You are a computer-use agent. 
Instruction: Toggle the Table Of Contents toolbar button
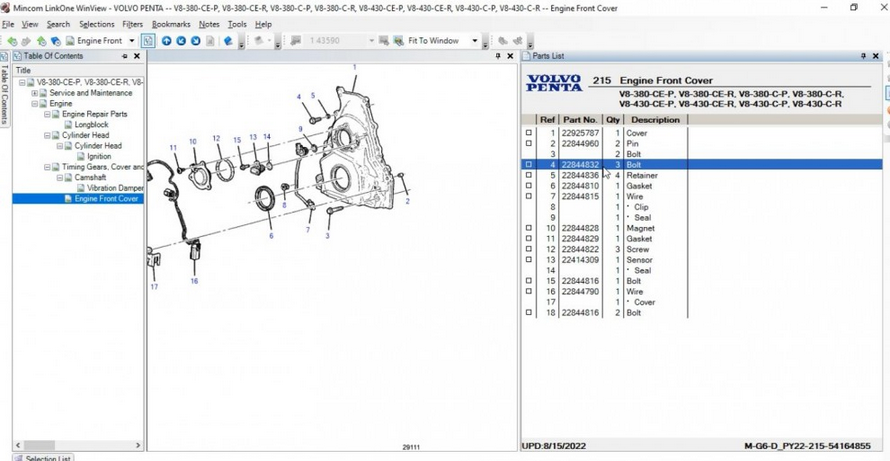tap(148, 41)
